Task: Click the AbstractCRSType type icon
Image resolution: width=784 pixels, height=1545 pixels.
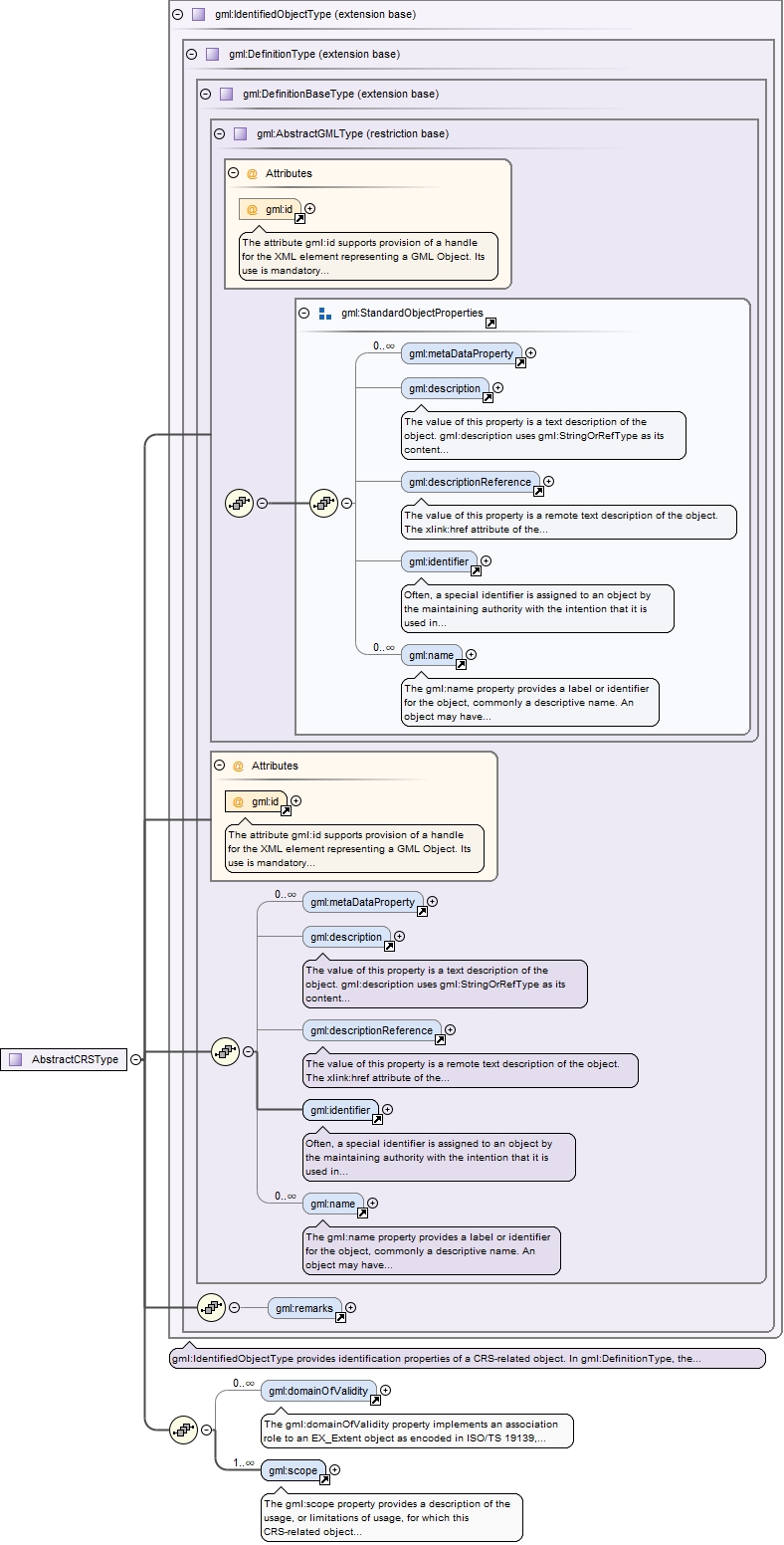Action: click(15, 1059)
